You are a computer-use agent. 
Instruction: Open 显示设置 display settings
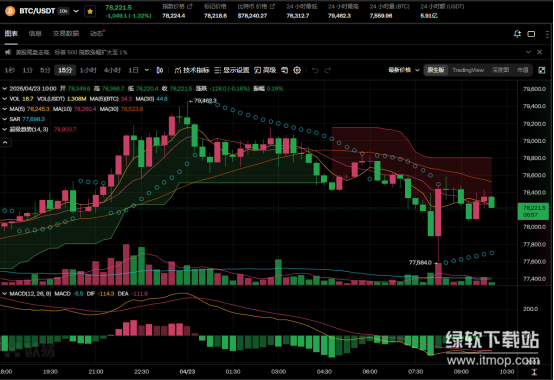(232, 70)
